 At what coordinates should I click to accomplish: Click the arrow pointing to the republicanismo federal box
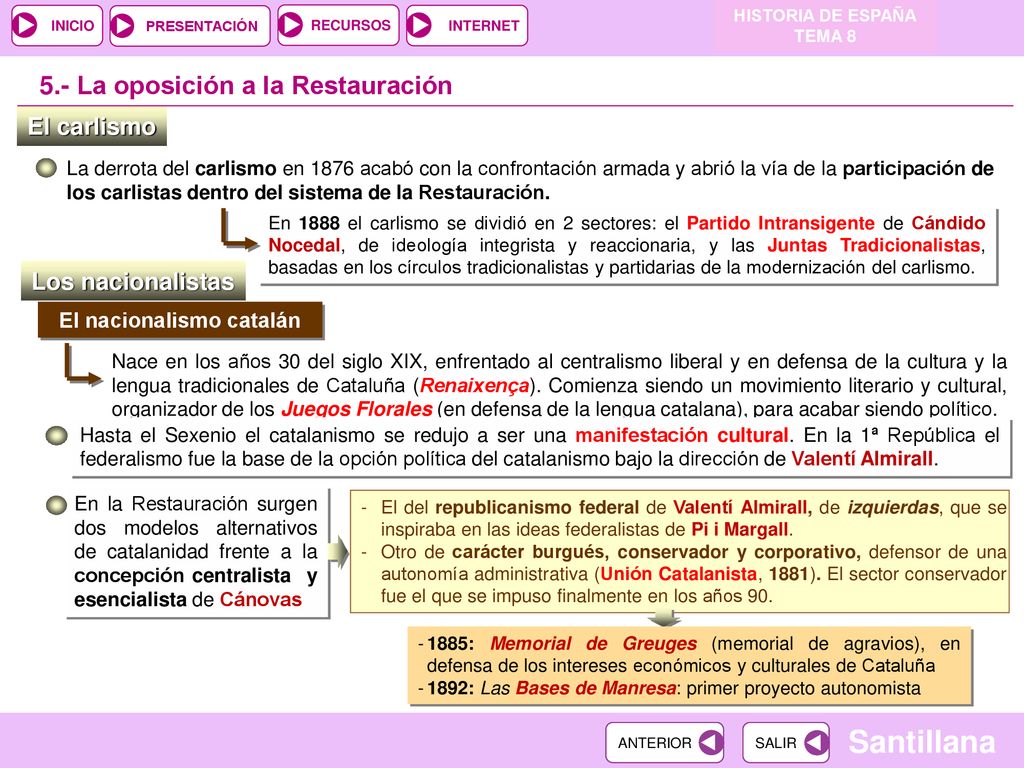(x=339, y=552)
